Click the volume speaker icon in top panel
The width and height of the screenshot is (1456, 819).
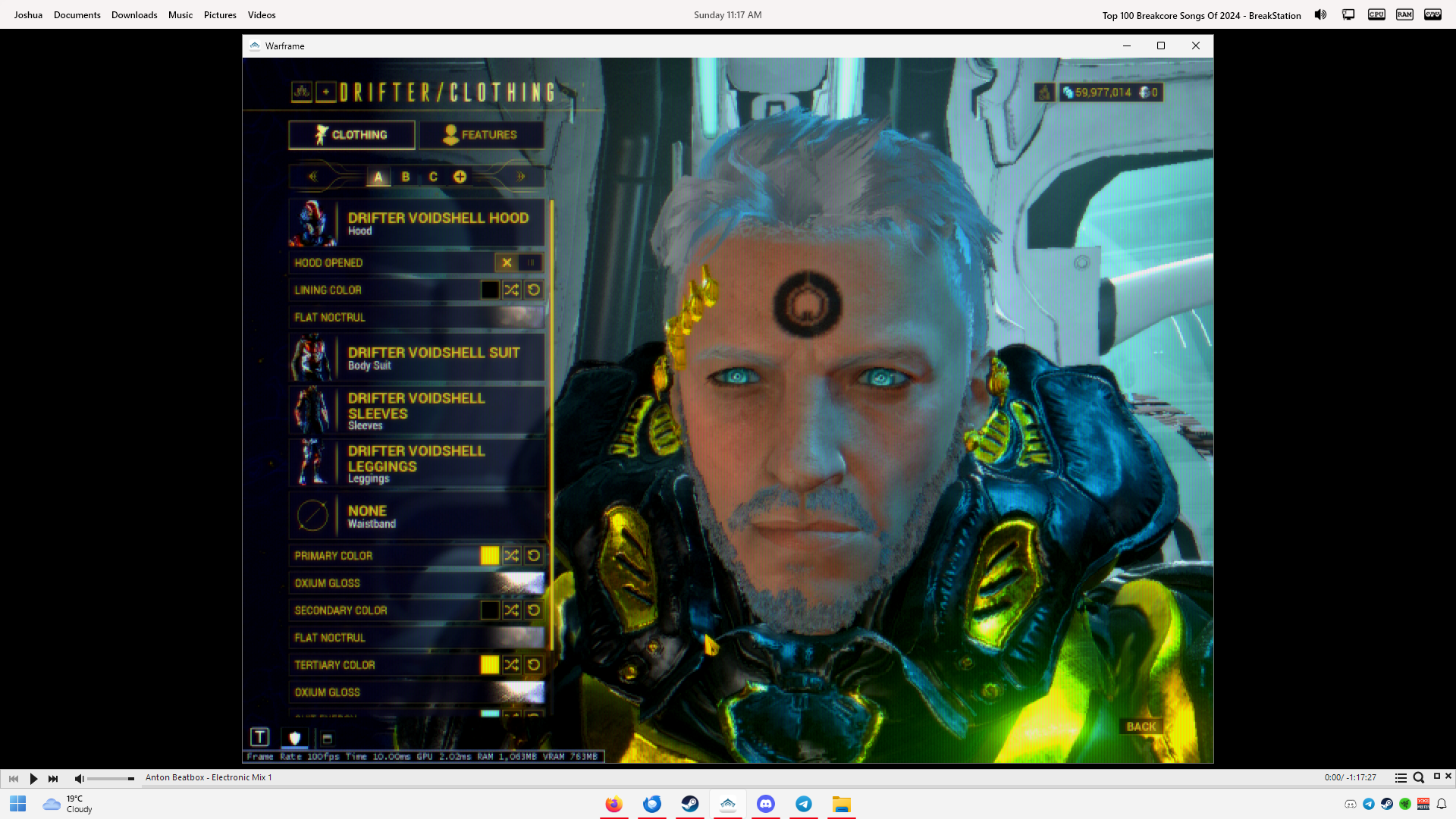[x=1320, y=14]
